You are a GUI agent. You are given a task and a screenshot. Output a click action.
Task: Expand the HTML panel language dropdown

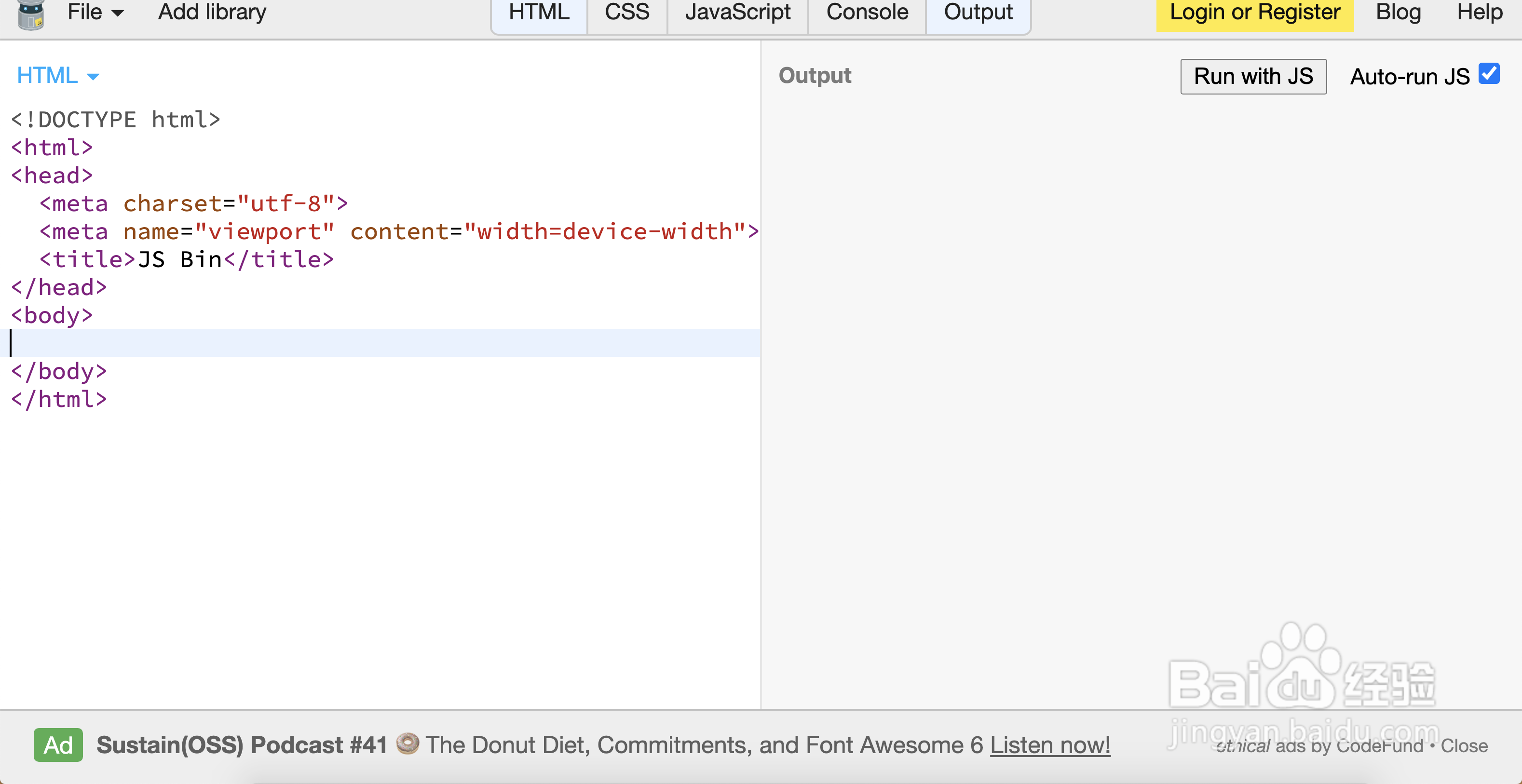pyautogui.click(x=58, y=76)
